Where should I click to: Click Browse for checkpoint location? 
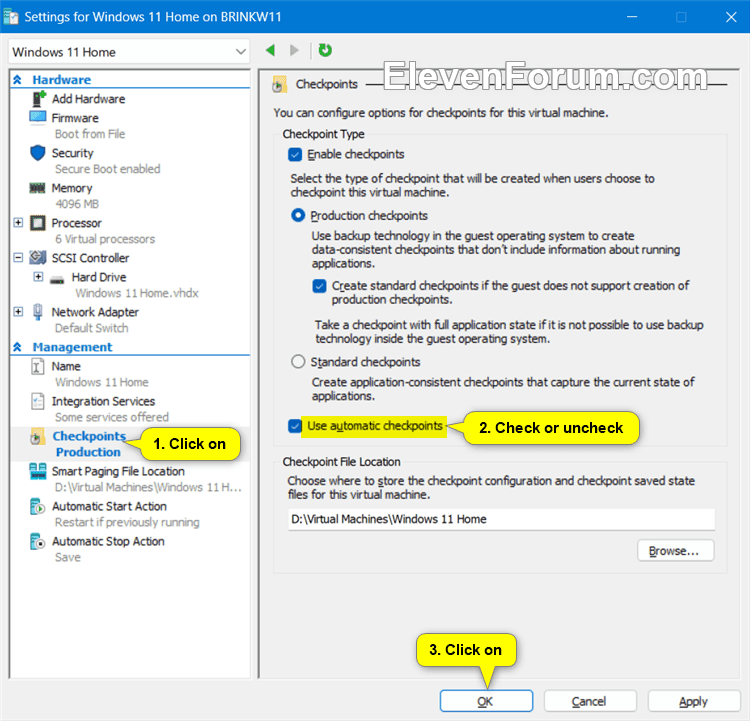pos(675,551)
